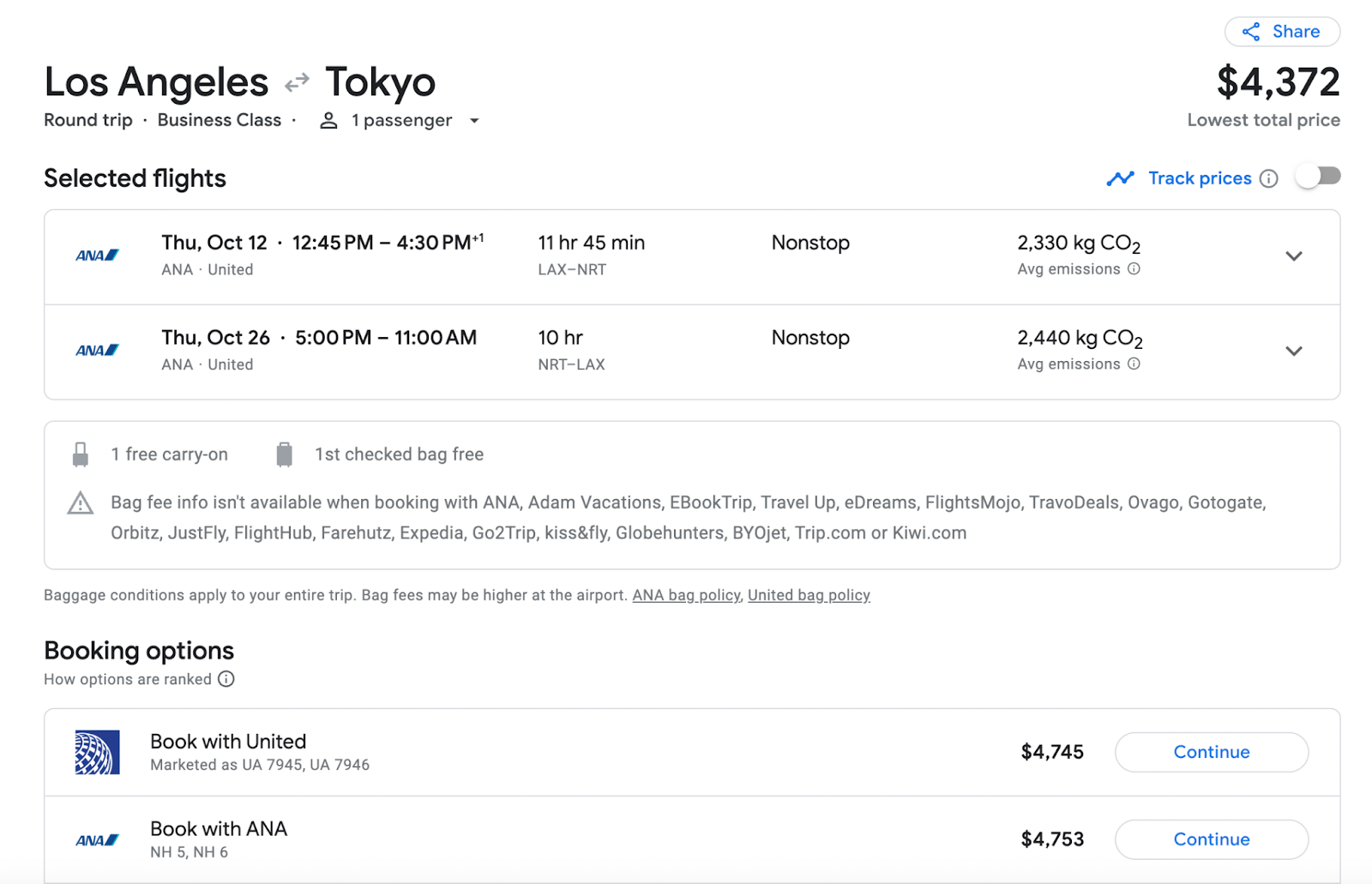Click the 2,330 kg CO2 emissions value
This screenshot has width=1372, height=884.
coord(1079,244)
